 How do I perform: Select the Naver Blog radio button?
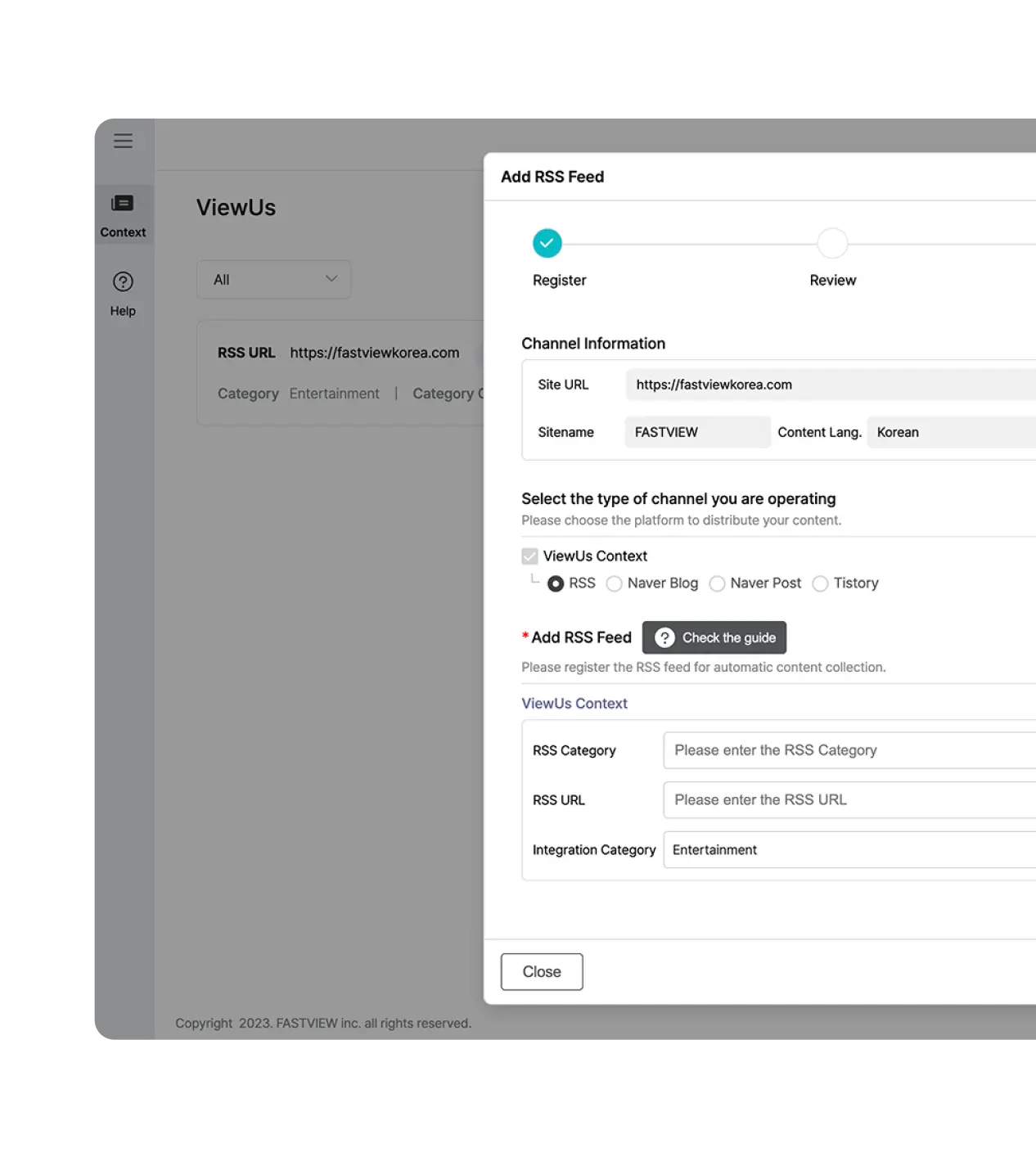coord(614,583)
